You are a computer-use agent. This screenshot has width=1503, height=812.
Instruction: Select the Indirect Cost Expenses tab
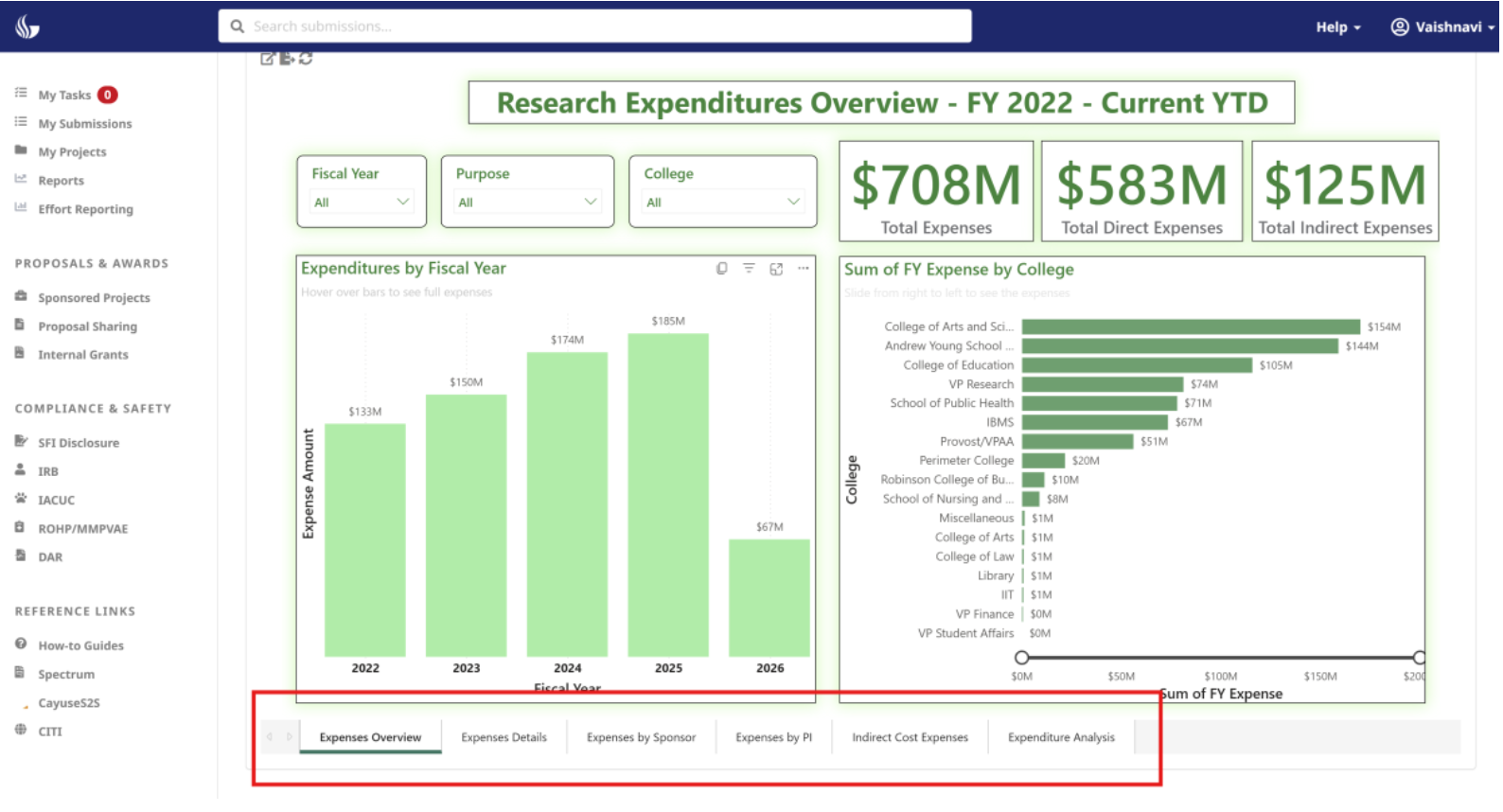click(x=910, y=738)
